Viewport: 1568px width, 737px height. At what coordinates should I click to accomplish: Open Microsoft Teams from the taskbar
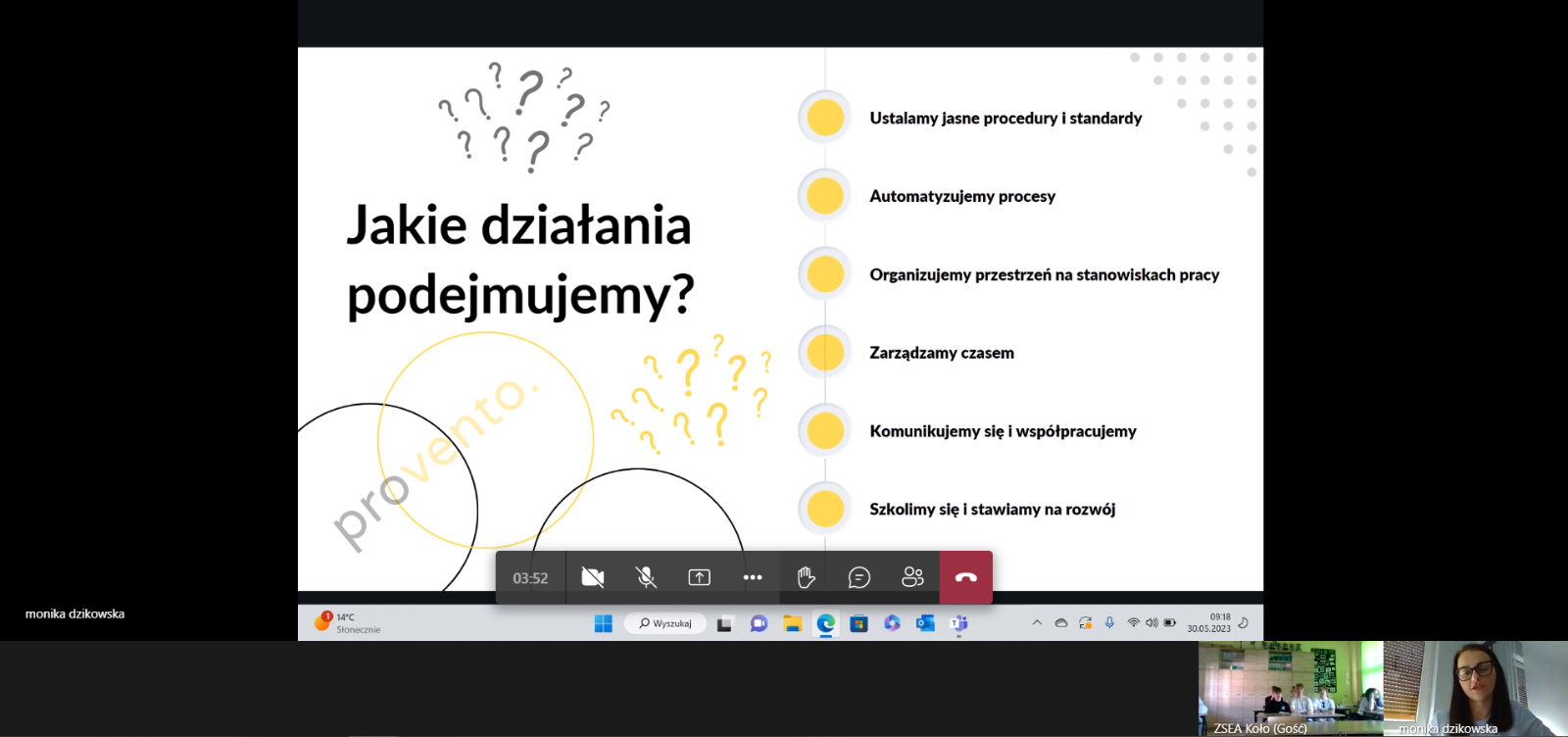click(958, 623)
